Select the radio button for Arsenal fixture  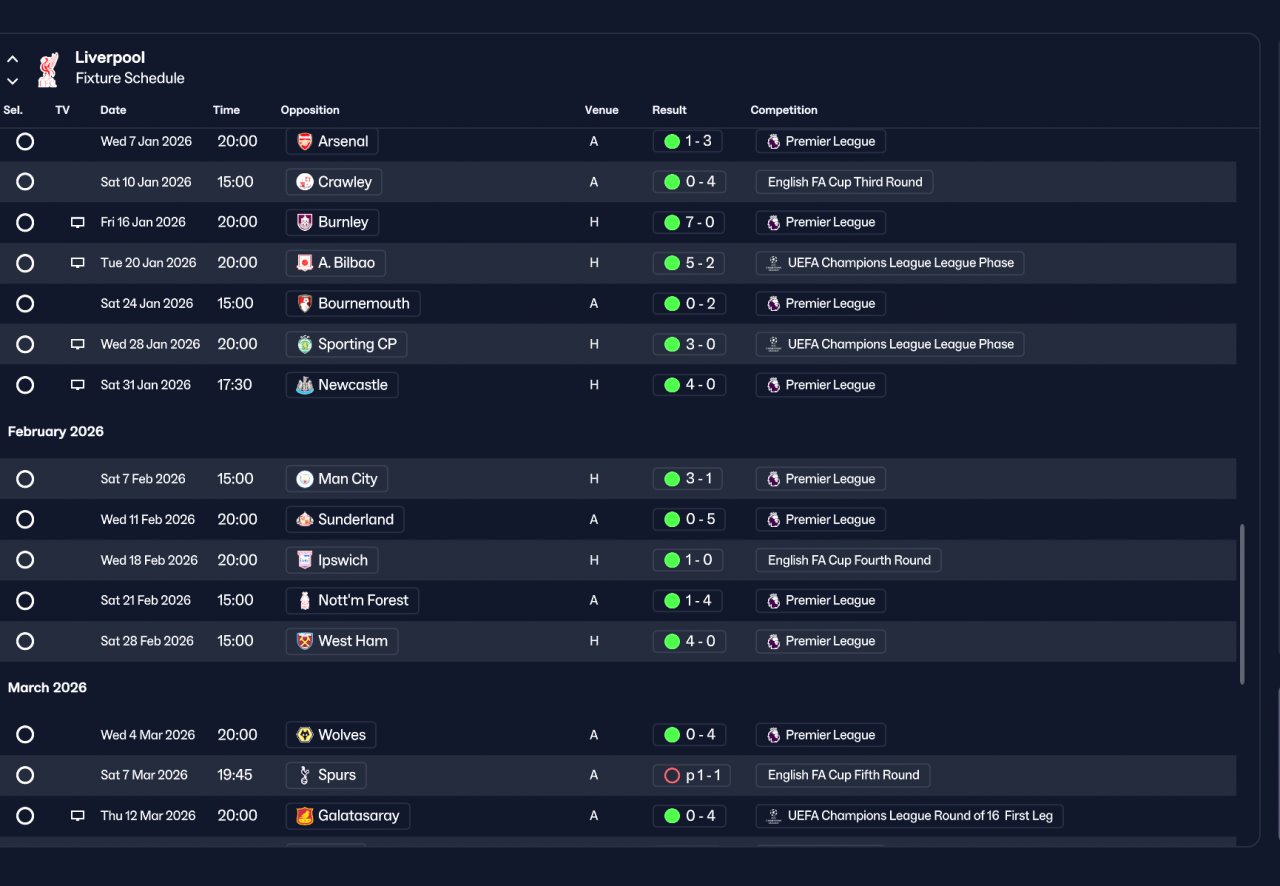click(x=25, y=142)
